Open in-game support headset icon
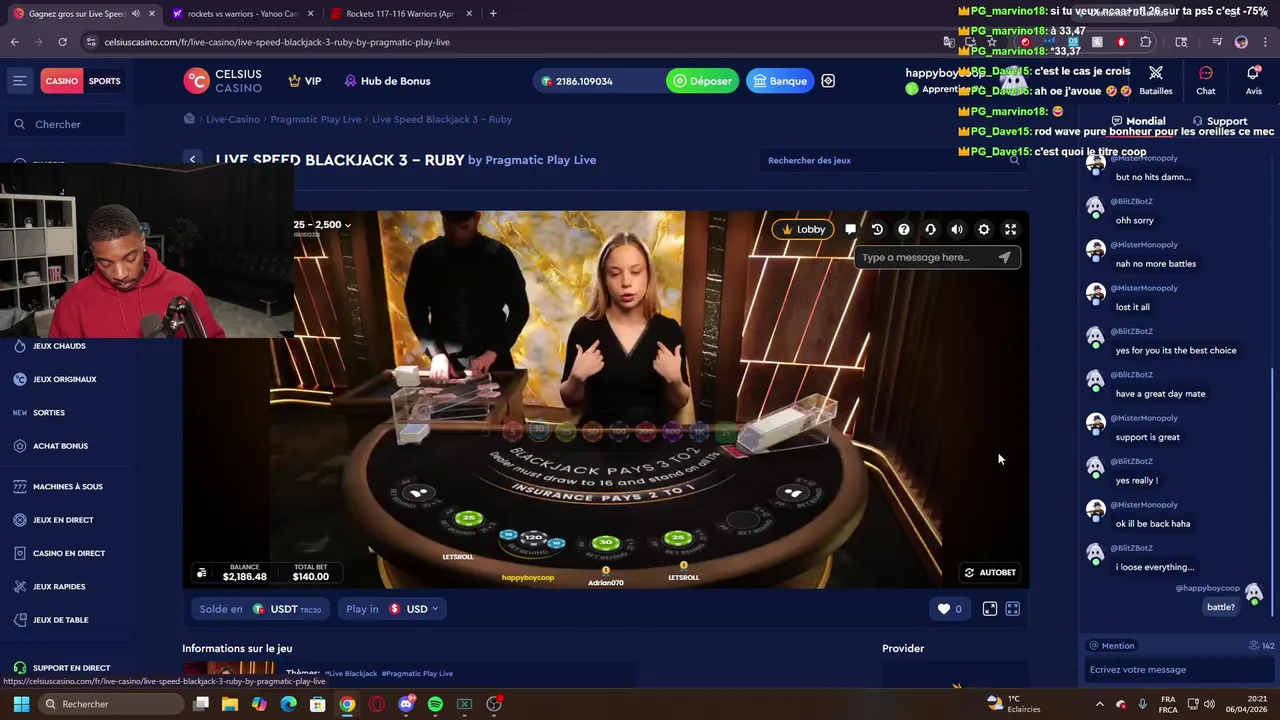This screenshot has height=720, width=1280. (x=930, y=229)
